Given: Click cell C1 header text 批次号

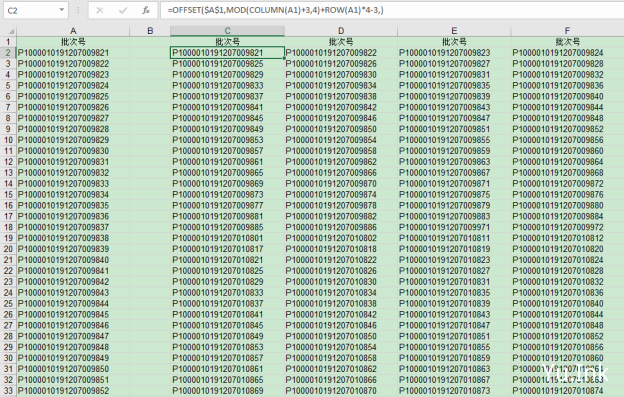Looking at the screenshot, I should [x=227, y=42].
